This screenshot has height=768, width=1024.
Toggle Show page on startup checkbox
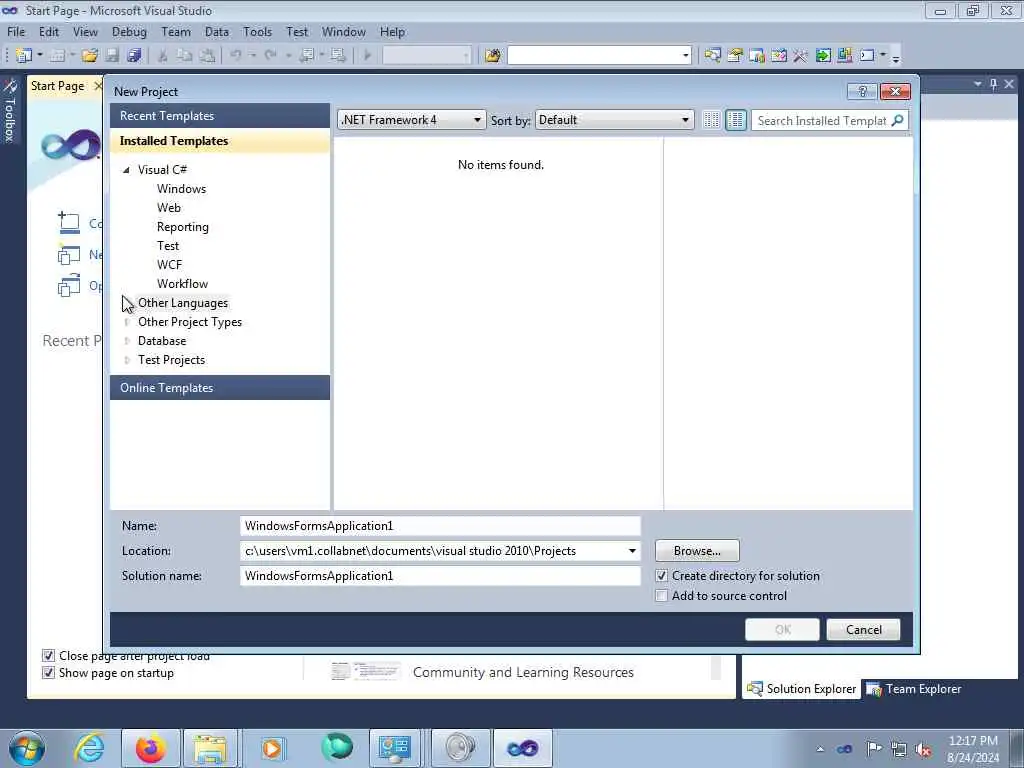48,673
